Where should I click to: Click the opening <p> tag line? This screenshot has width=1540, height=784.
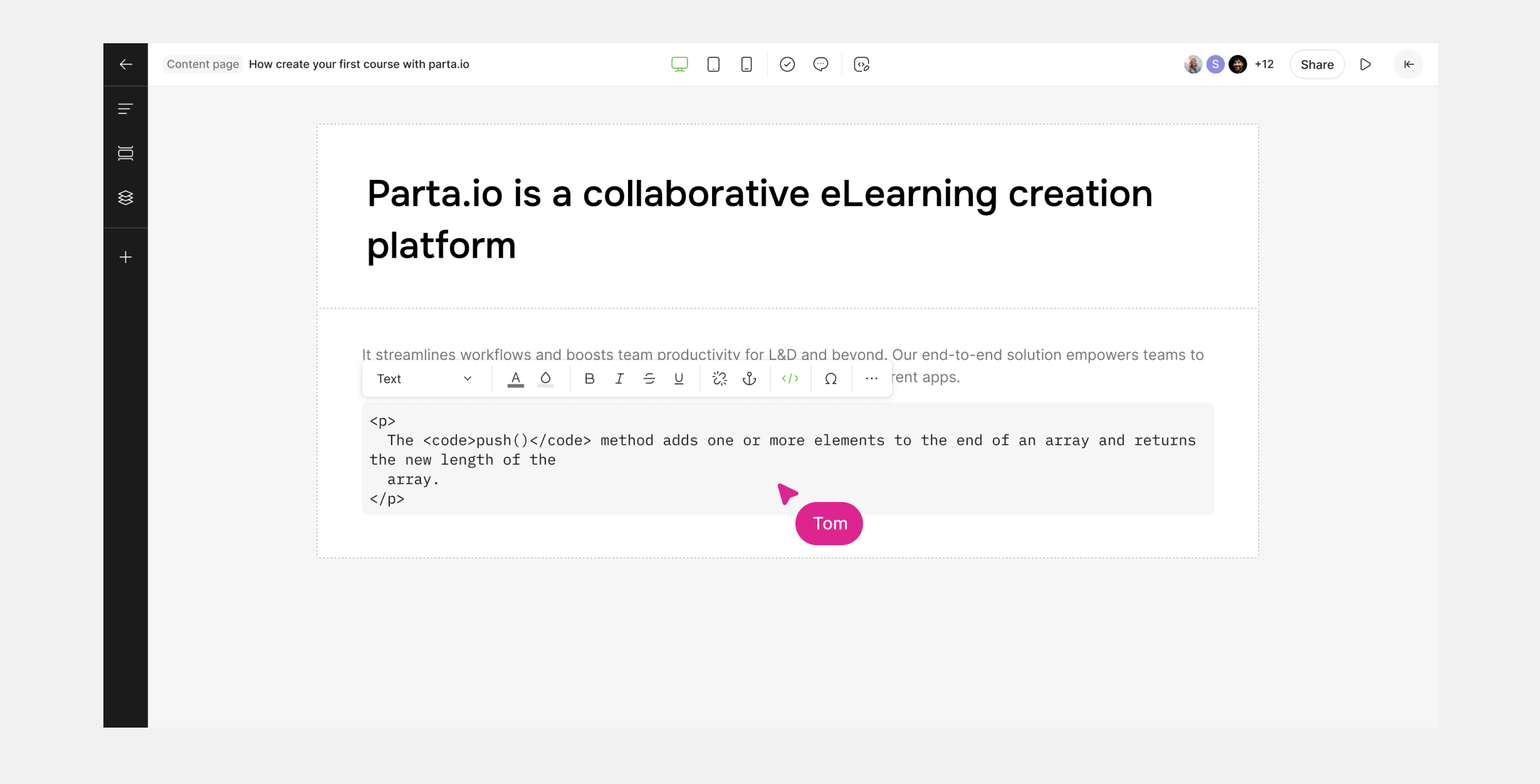[x=382, y=421]
